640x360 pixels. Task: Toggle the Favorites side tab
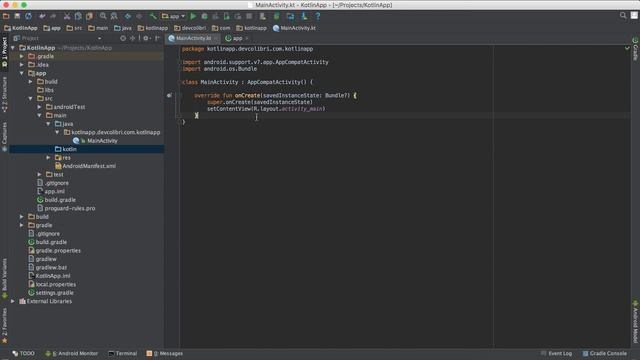click(x=4, y=325)
